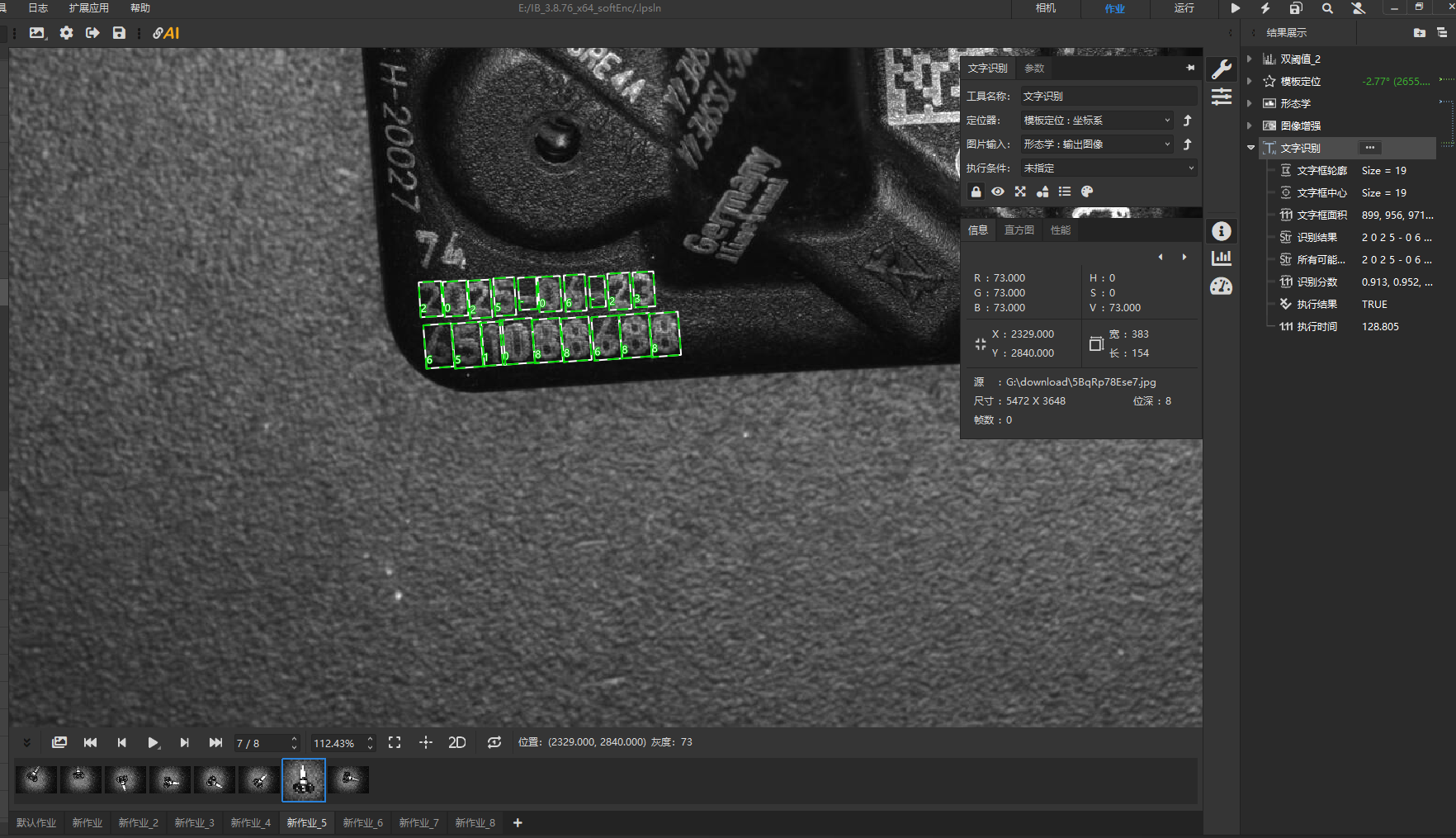
Task: Switch to the 直方图 tab
Action: click(1019, 230)
